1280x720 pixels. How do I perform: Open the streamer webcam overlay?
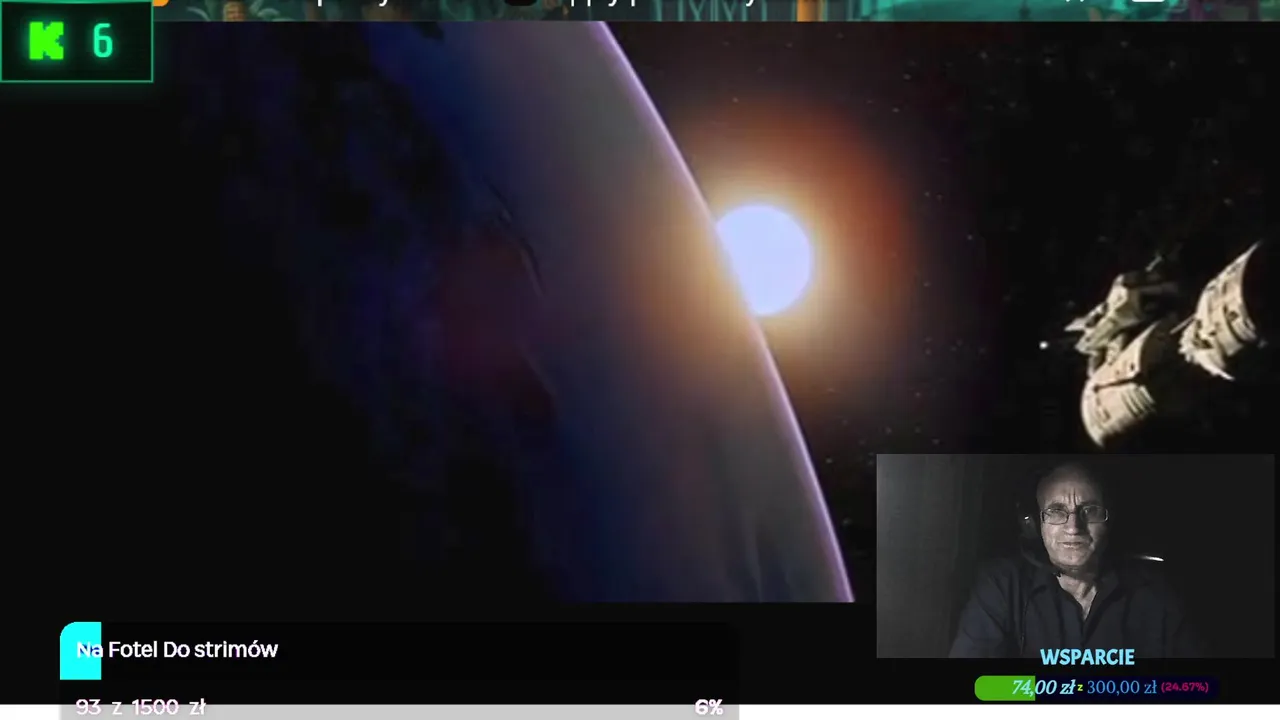tap(1076, 556)
